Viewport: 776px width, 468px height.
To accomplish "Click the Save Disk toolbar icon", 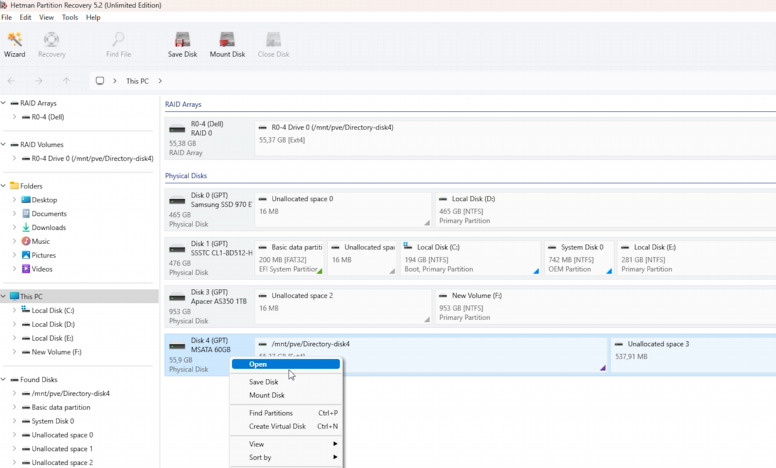I will (182, 45).
